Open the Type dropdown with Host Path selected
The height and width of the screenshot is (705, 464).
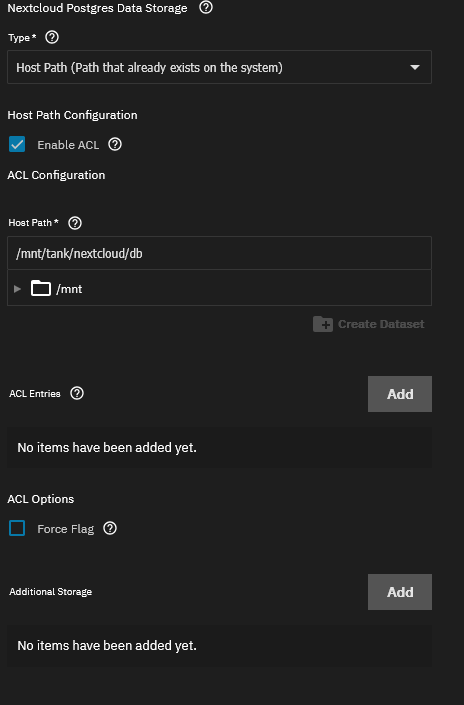point(219,67)
